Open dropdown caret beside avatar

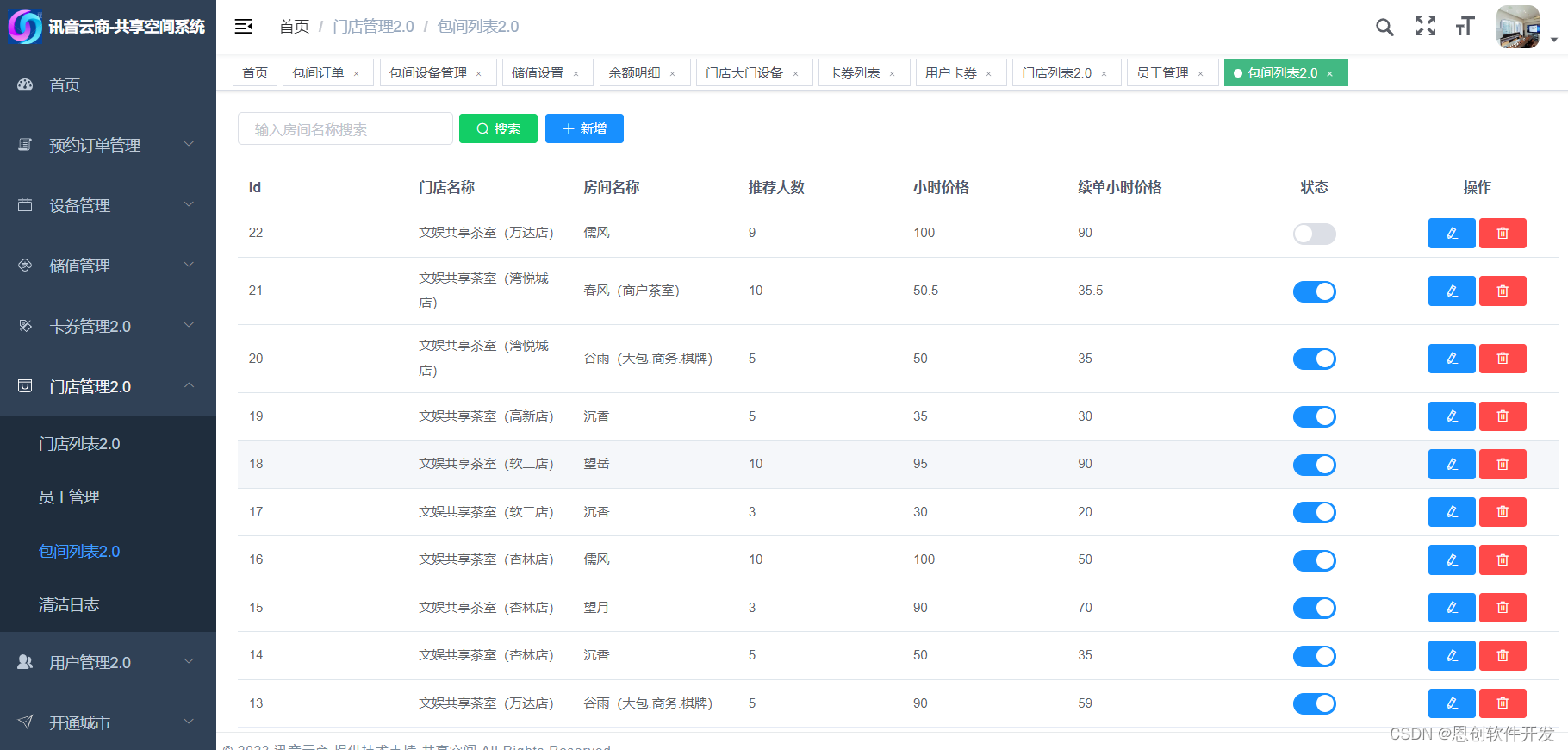pyautogui.click(x=1553, y=40)
